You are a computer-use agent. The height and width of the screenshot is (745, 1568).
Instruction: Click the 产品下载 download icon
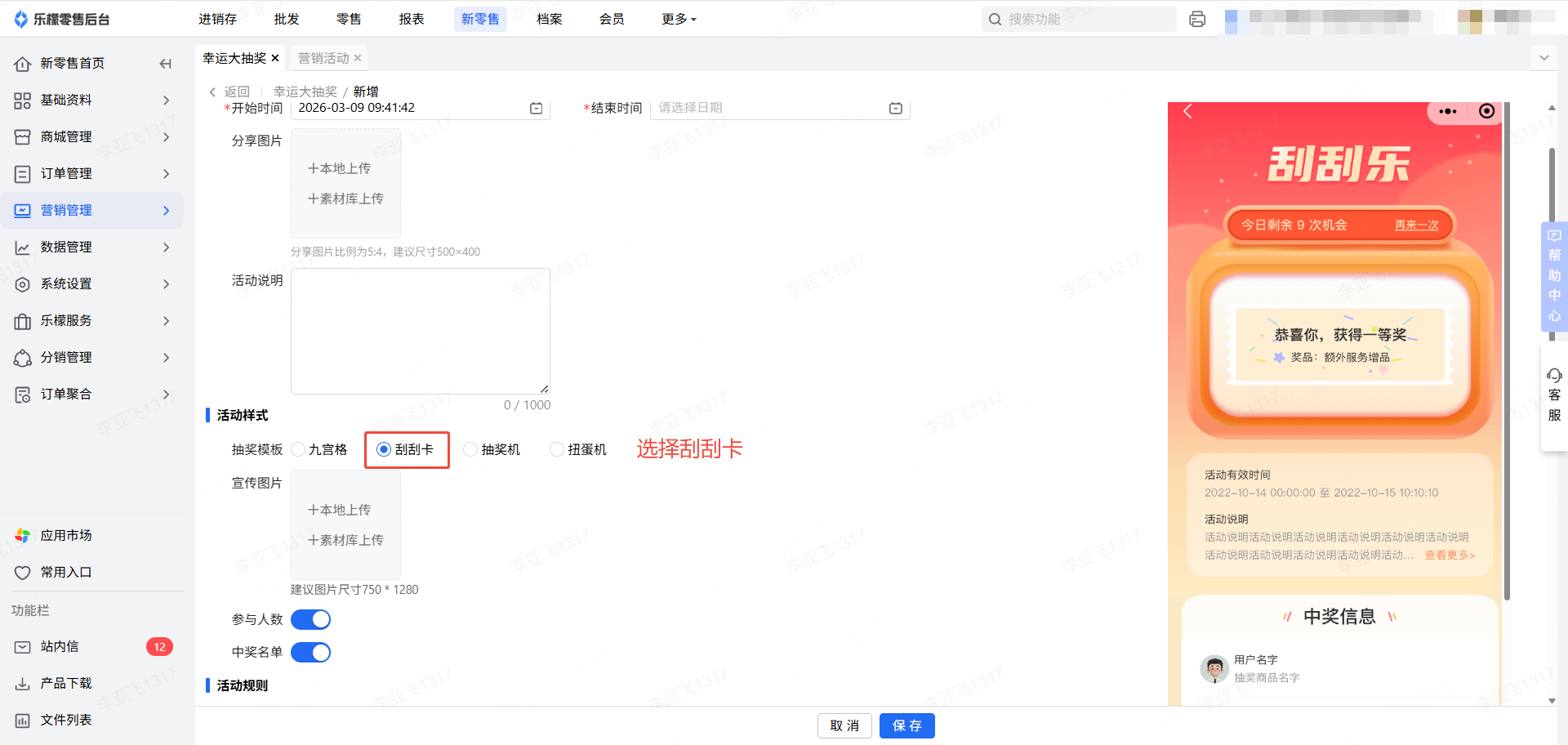click(22, 684)
